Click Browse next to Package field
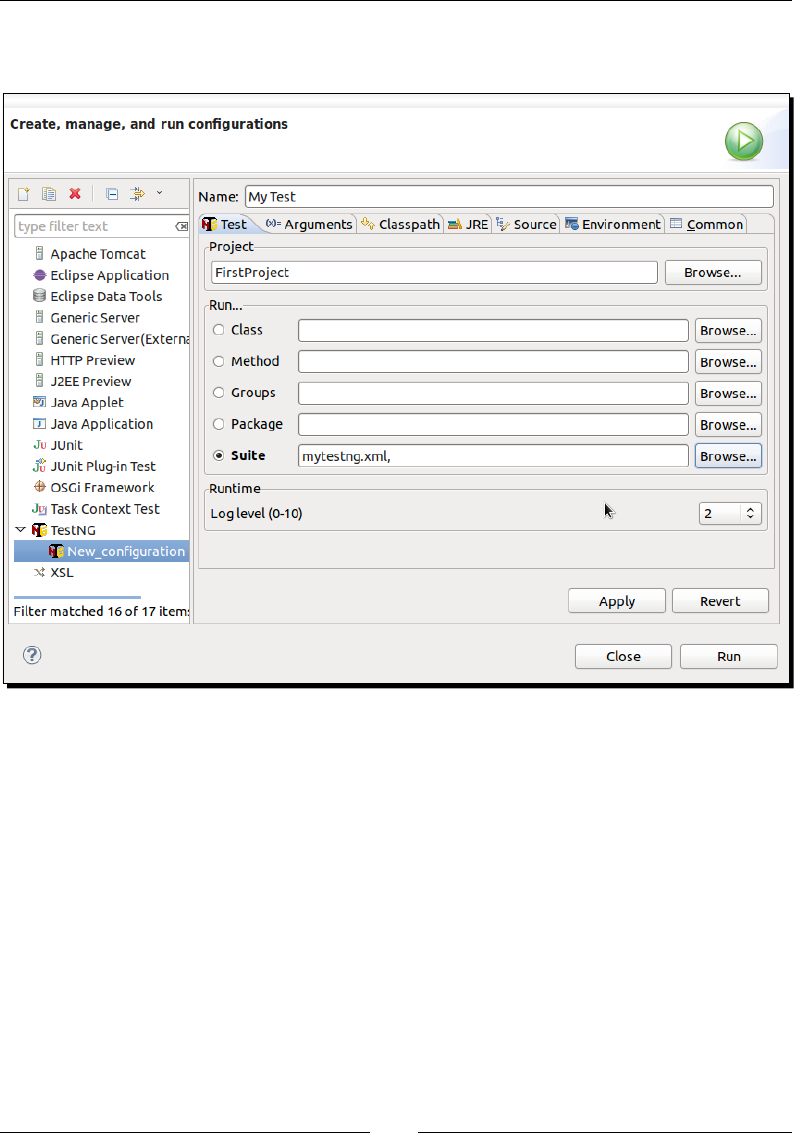Viewport: 795px width, 1142px height. click(x=728, y=425)
